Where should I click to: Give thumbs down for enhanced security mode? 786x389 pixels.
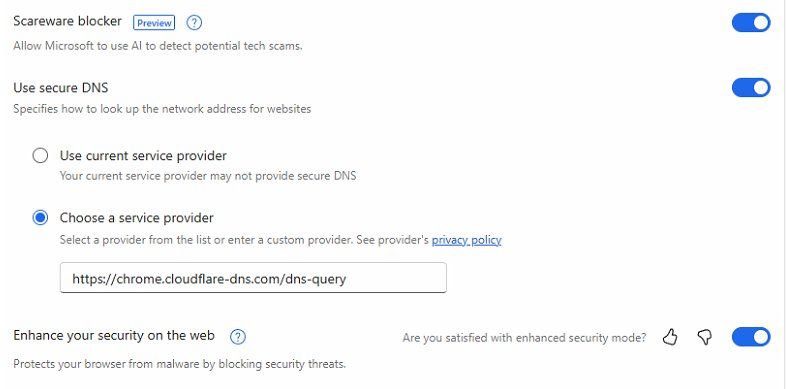pyautogui.click(x=704, y=337)
